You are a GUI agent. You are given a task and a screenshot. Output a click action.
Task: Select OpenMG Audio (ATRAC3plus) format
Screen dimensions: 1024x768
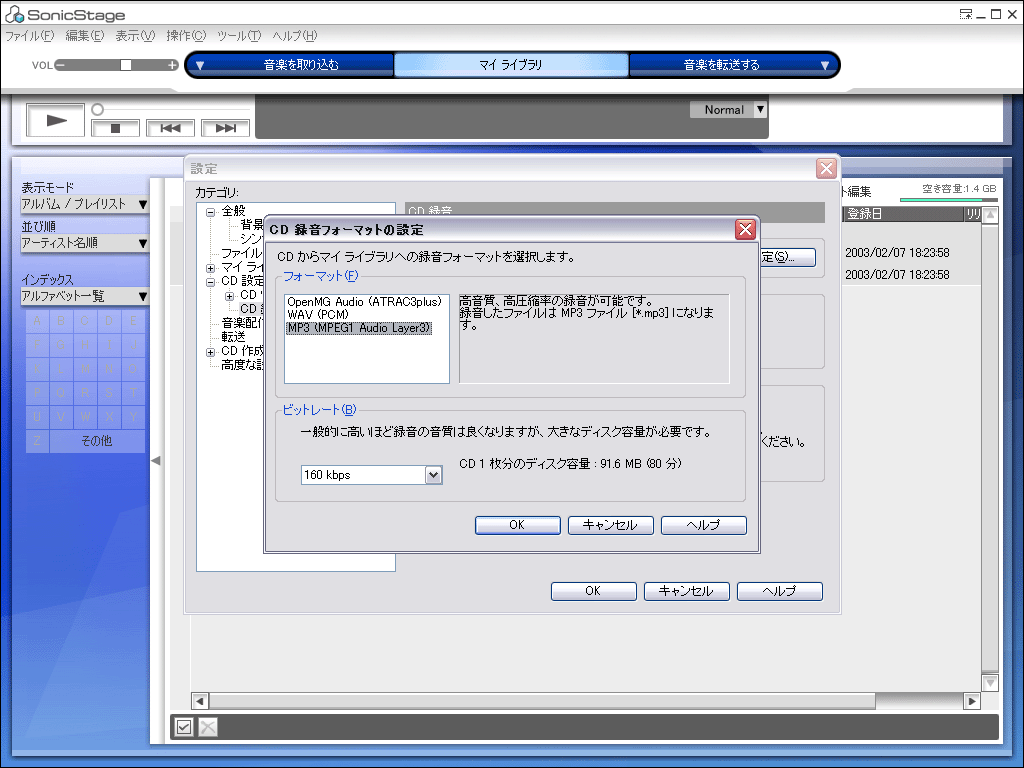tap(364, 302)
